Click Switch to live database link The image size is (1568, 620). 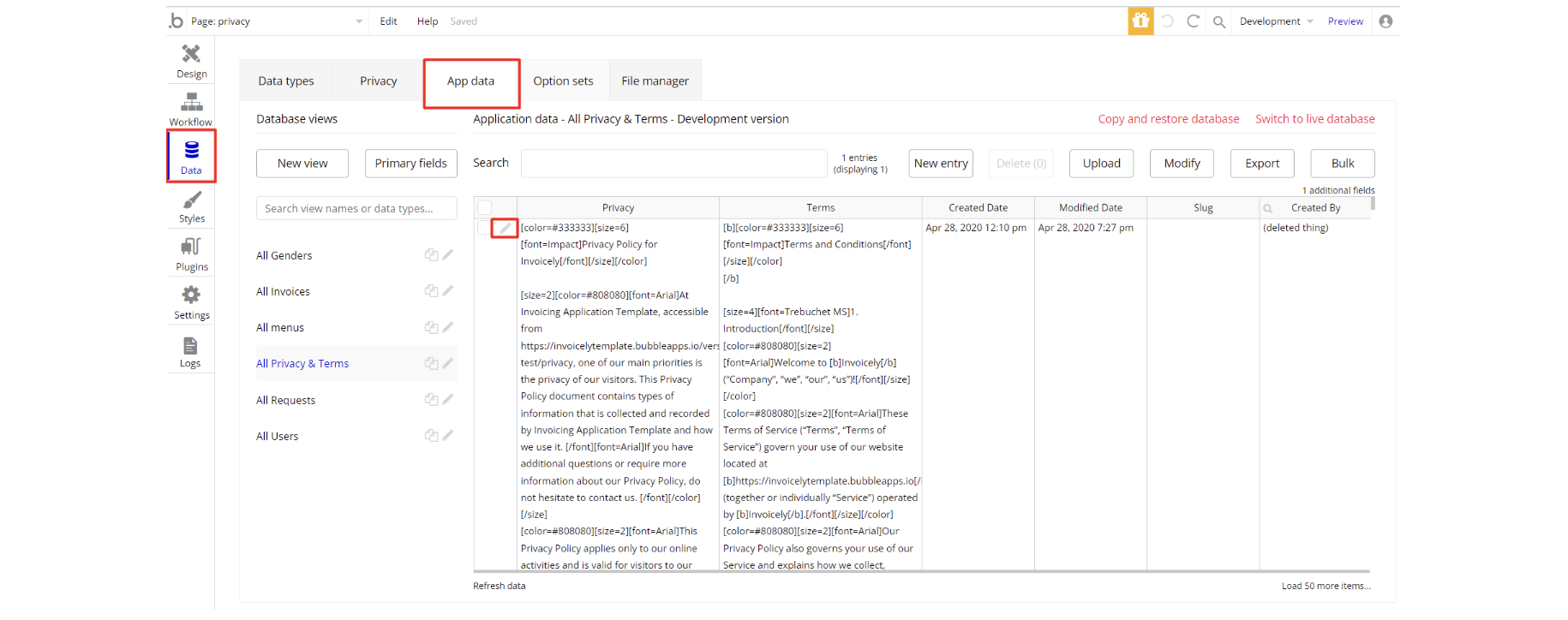click(1314, 119)
